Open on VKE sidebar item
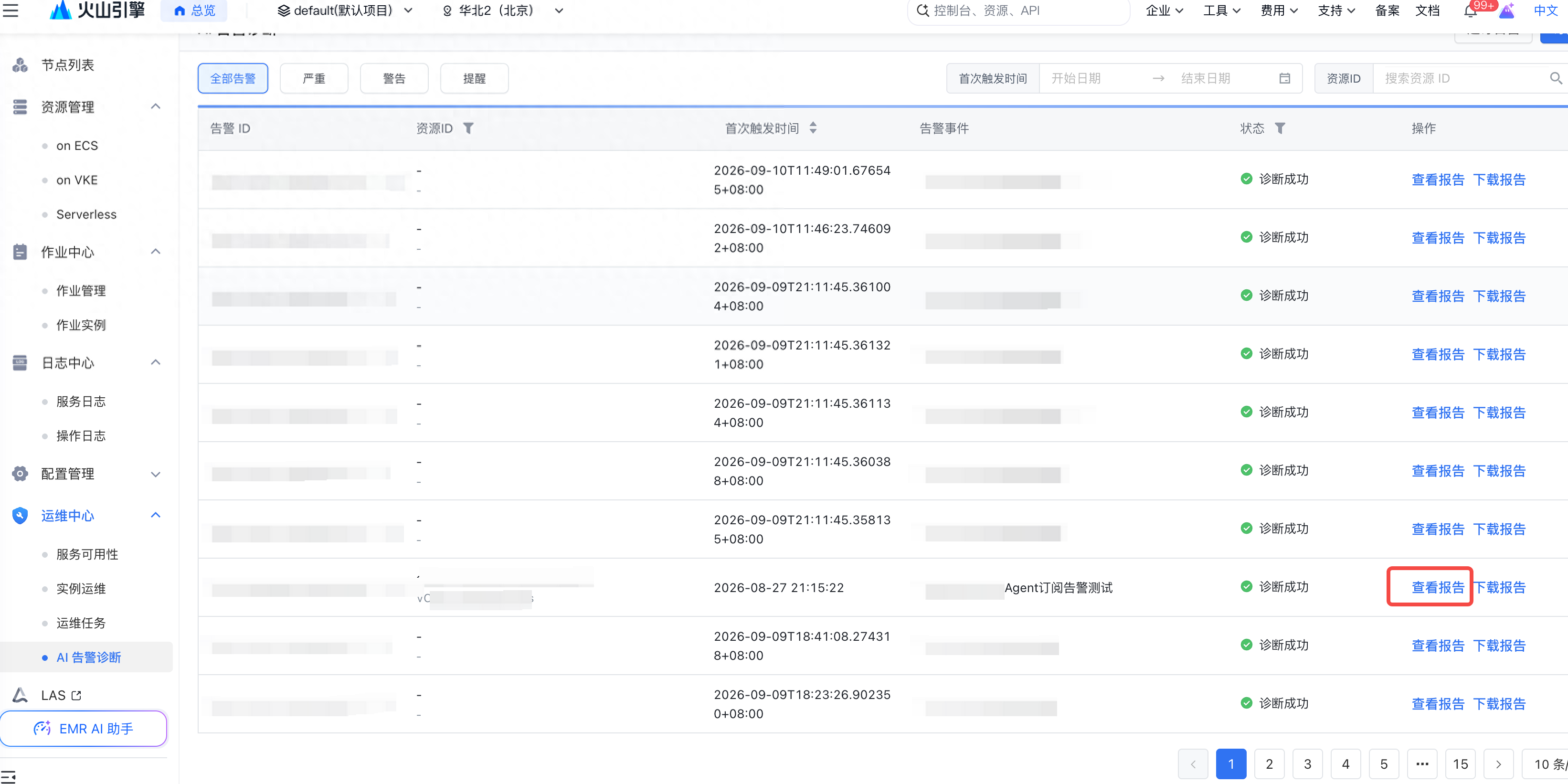Image resolution: width=1568 pixels, height=784 pixels. coord(77,180)
